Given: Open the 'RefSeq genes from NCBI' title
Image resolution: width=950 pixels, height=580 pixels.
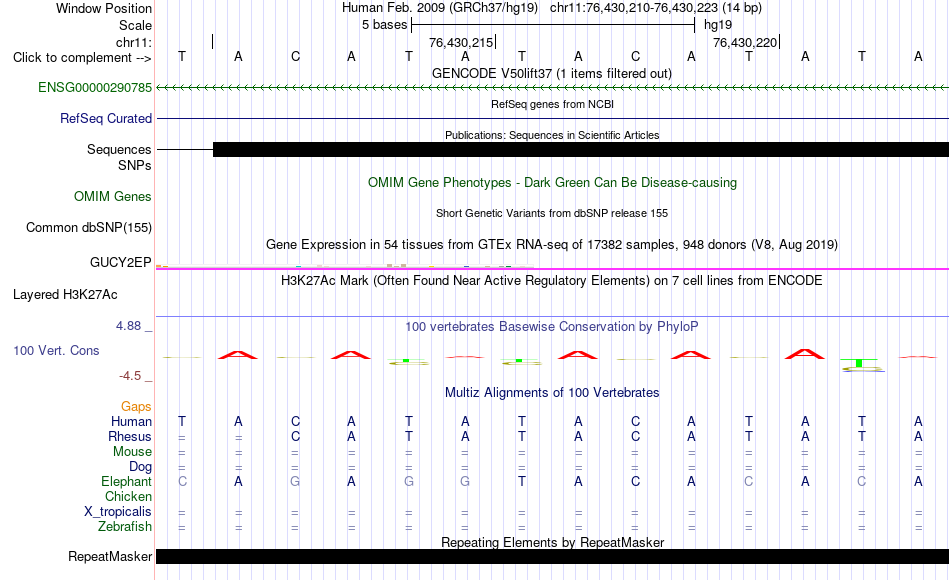Looking at the screenshot, I should point(552,104).
